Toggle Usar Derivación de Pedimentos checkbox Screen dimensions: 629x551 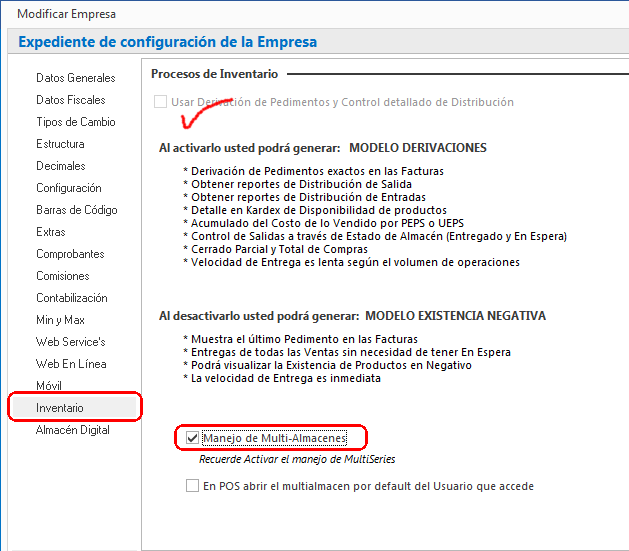[159, 102]
